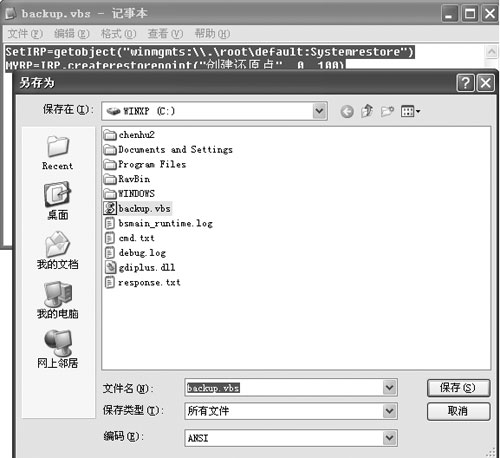Go to 我的文档 location
Viewport: 500px width, 458px height.
(x=57, y=250)
